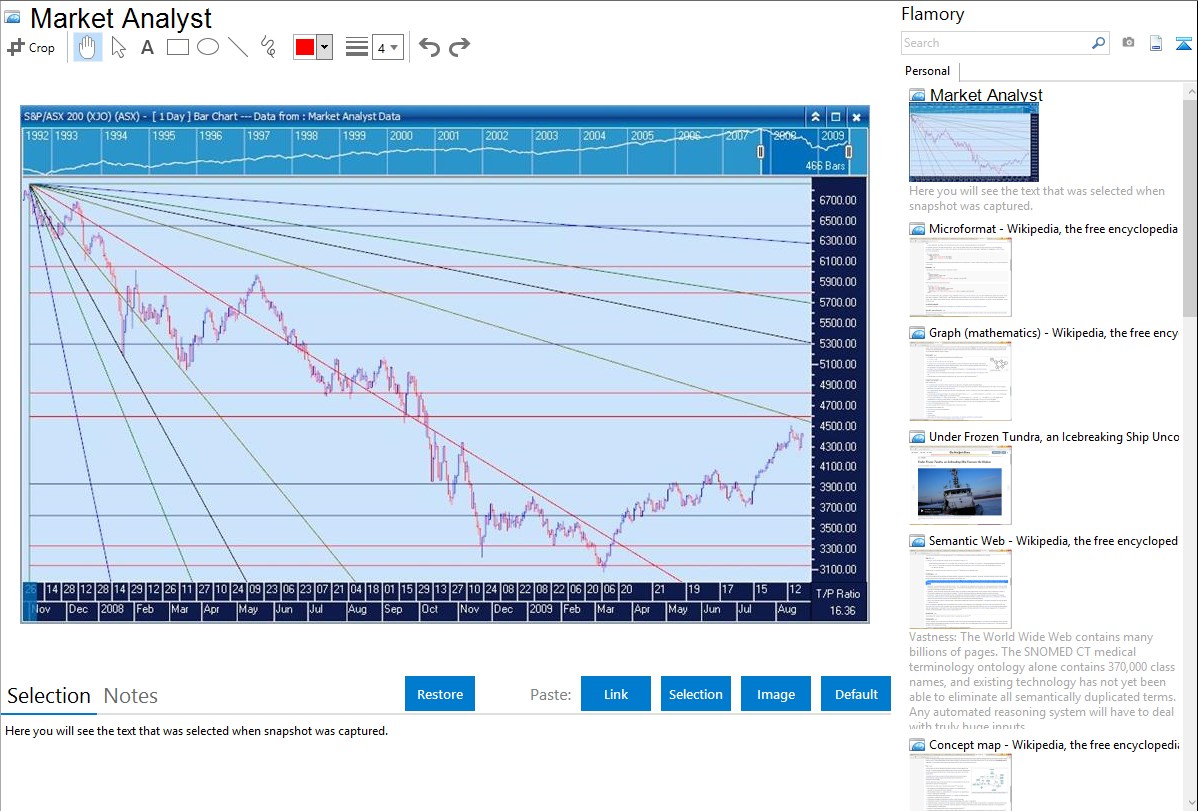Open the color picker dropdown arrow
Image resolution: width=1198 pixels, height=811 pixels.
(x=324, y=47)
